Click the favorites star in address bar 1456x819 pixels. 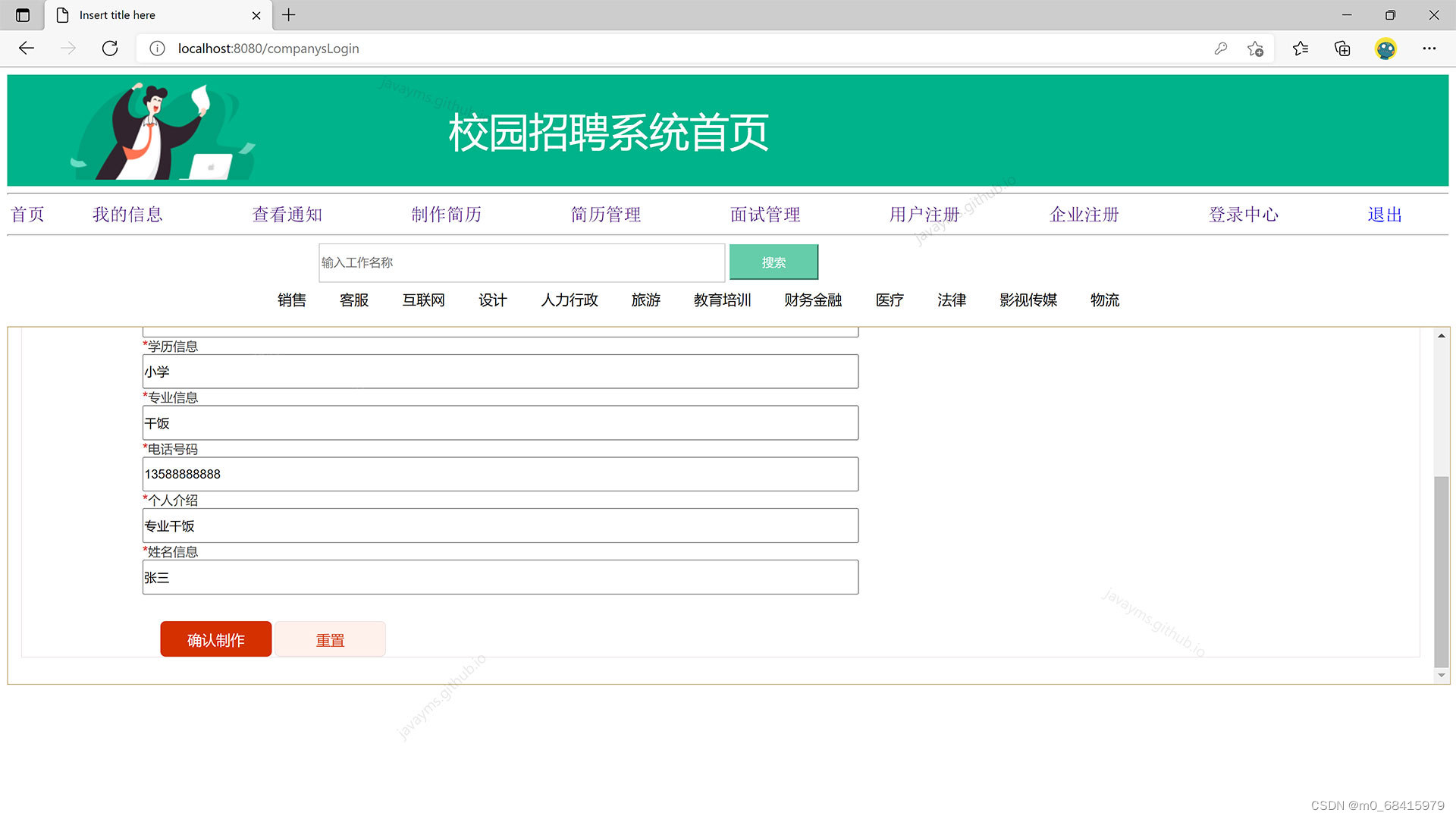pyautogui.click(x=1255, y=48)
